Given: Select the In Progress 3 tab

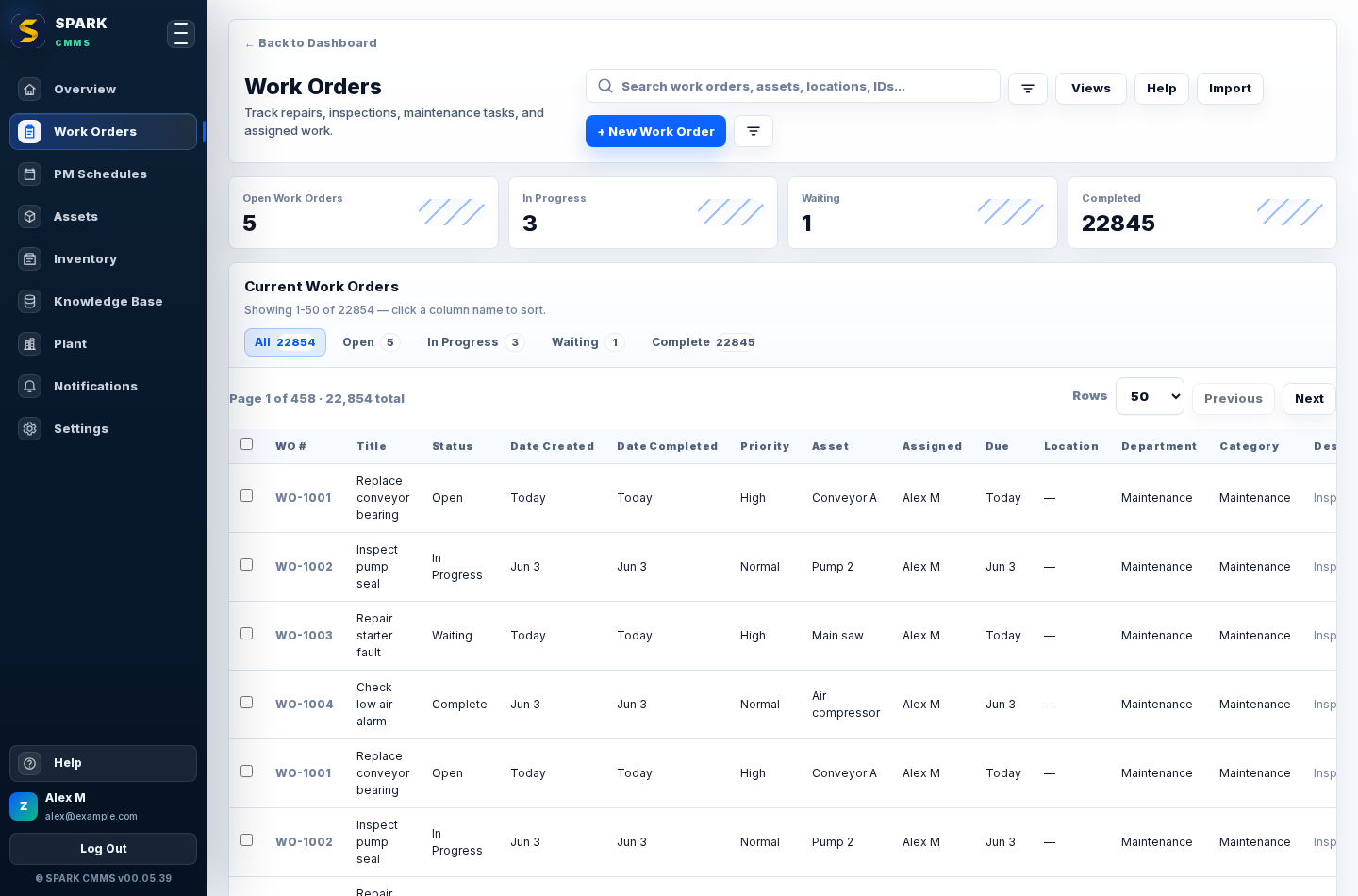Looking at the screenshot, I should click(475, 342).
